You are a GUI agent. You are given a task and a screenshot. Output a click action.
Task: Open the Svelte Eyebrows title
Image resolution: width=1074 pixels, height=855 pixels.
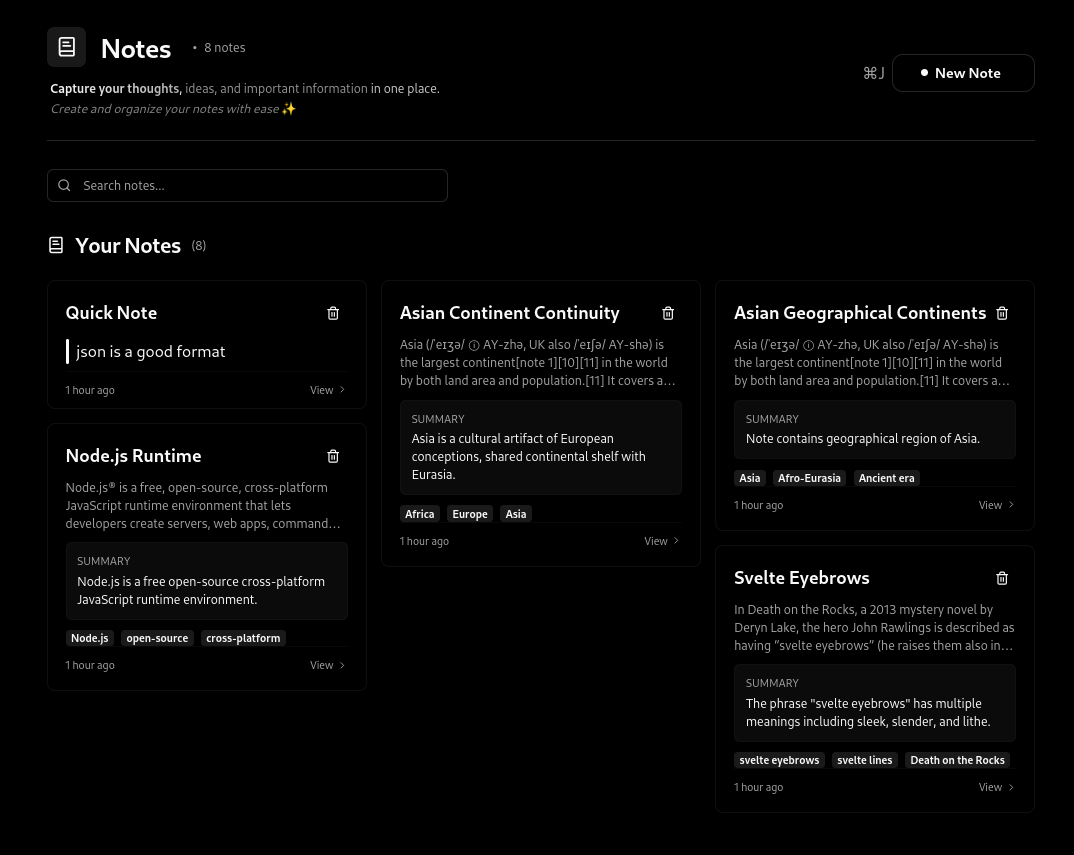pos(802,578)
